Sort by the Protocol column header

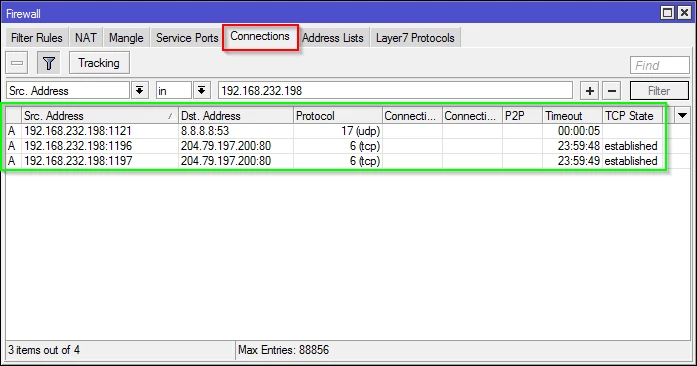pos(337,116)
